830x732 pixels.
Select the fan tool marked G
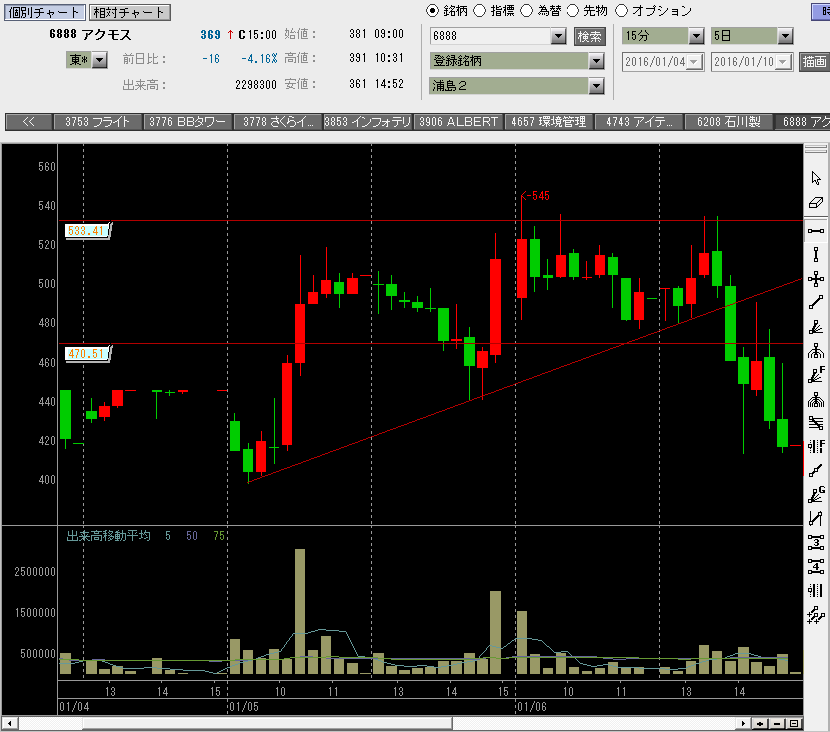coord(816,495)
